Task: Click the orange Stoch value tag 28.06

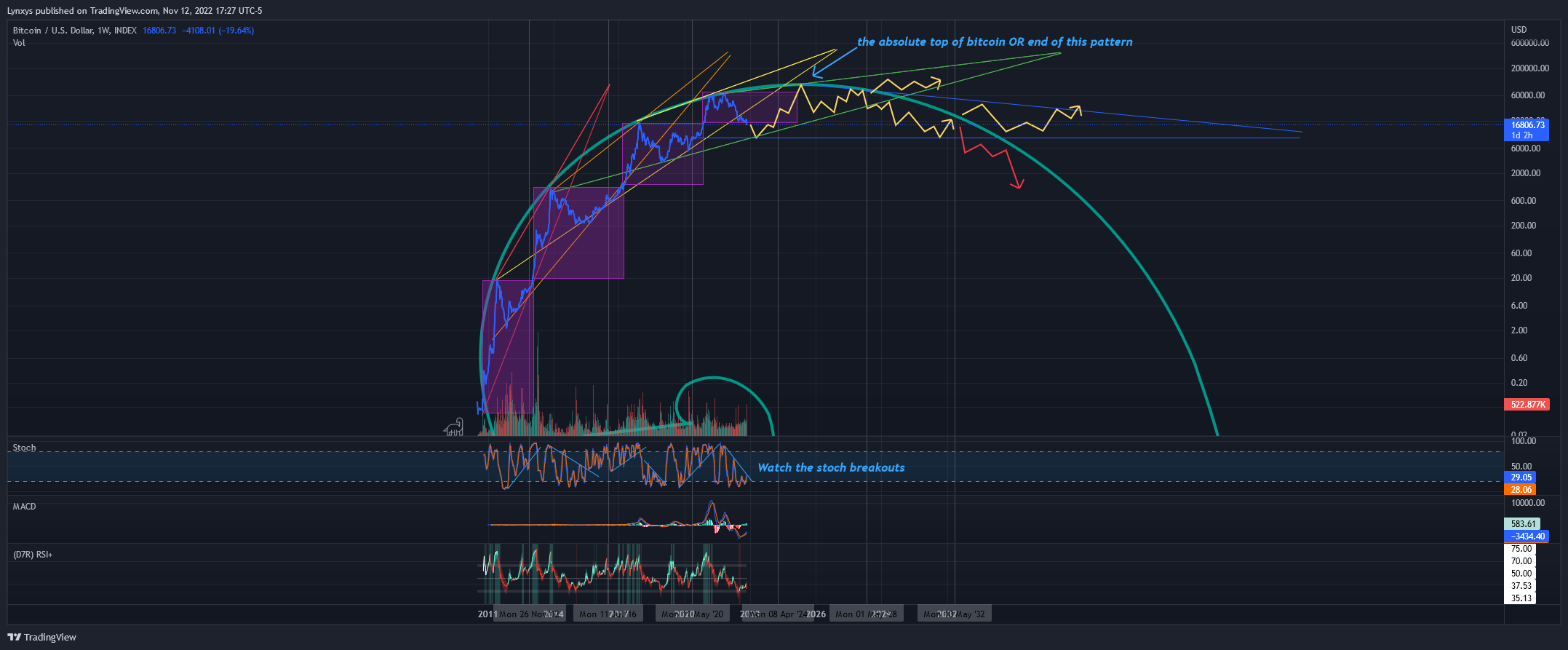Action: point(1520,490)
